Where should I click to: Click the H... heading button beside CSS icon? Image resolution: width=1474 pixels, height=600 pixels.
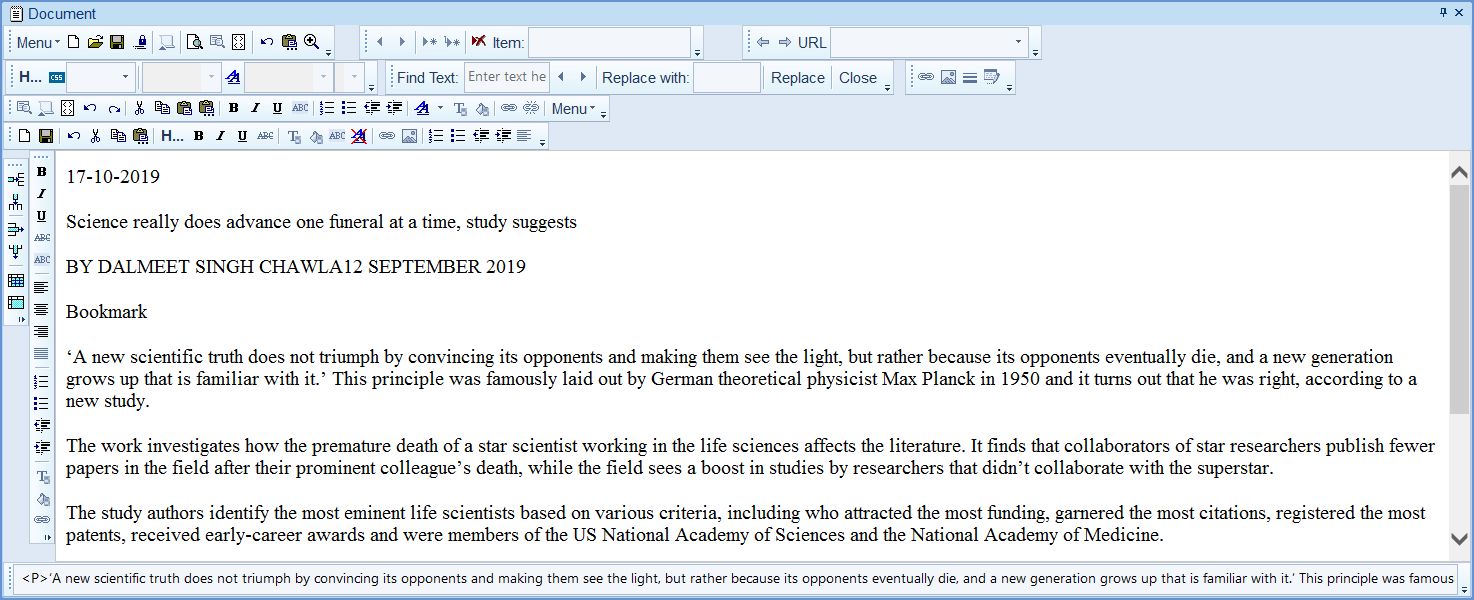(30, 77)
